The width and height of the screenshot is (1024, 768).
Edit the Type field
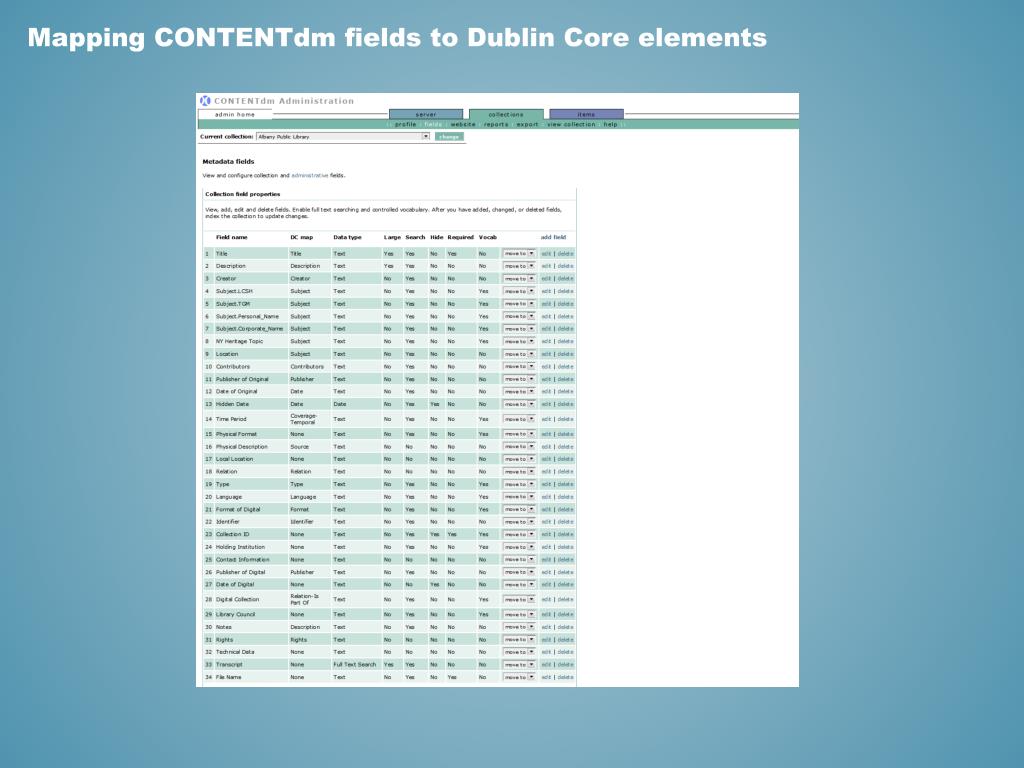pos(546,485)
